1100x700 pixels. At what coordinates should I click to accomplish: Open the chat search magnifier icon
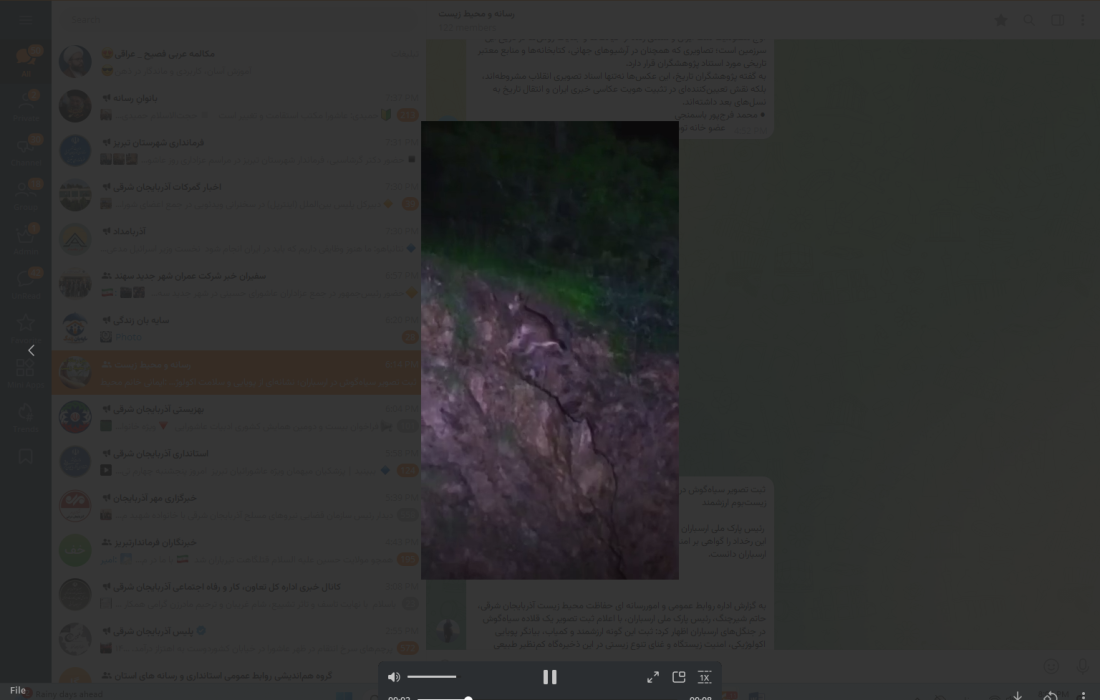point(1028,20)
